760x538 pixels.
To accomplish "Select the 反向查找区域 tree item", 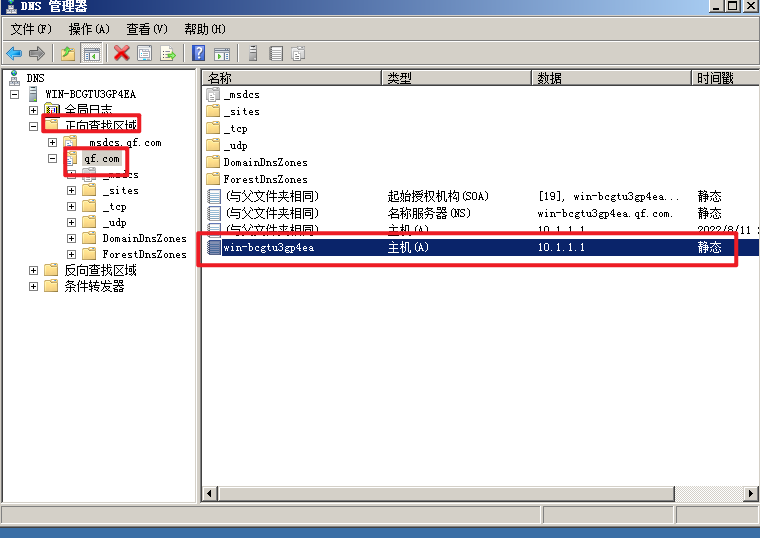I will point(100,270).
